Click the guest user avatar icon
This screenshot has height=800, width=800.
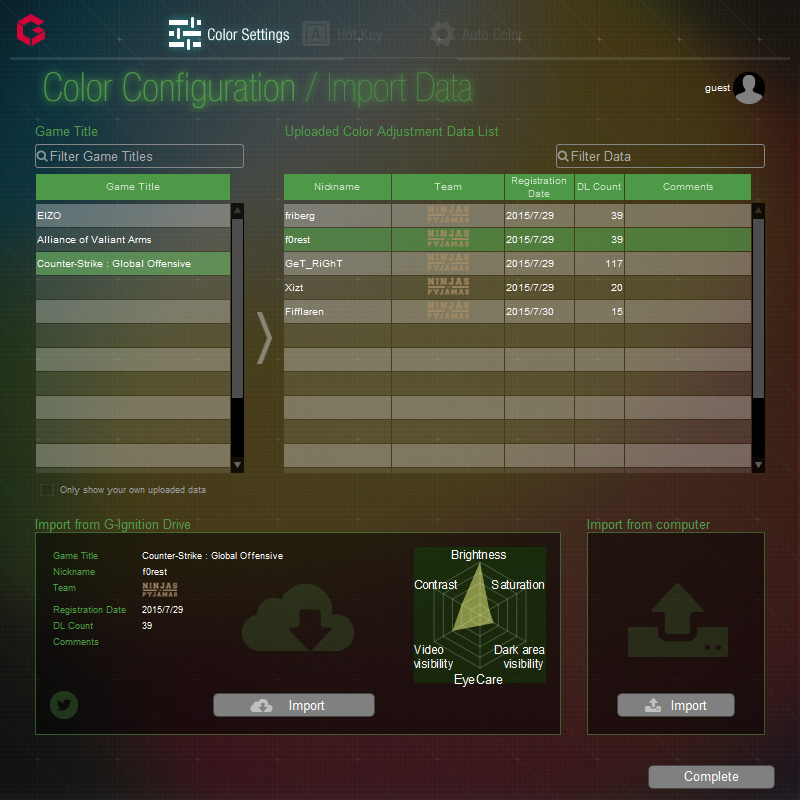pyautogui.click(x=748, y=88)
